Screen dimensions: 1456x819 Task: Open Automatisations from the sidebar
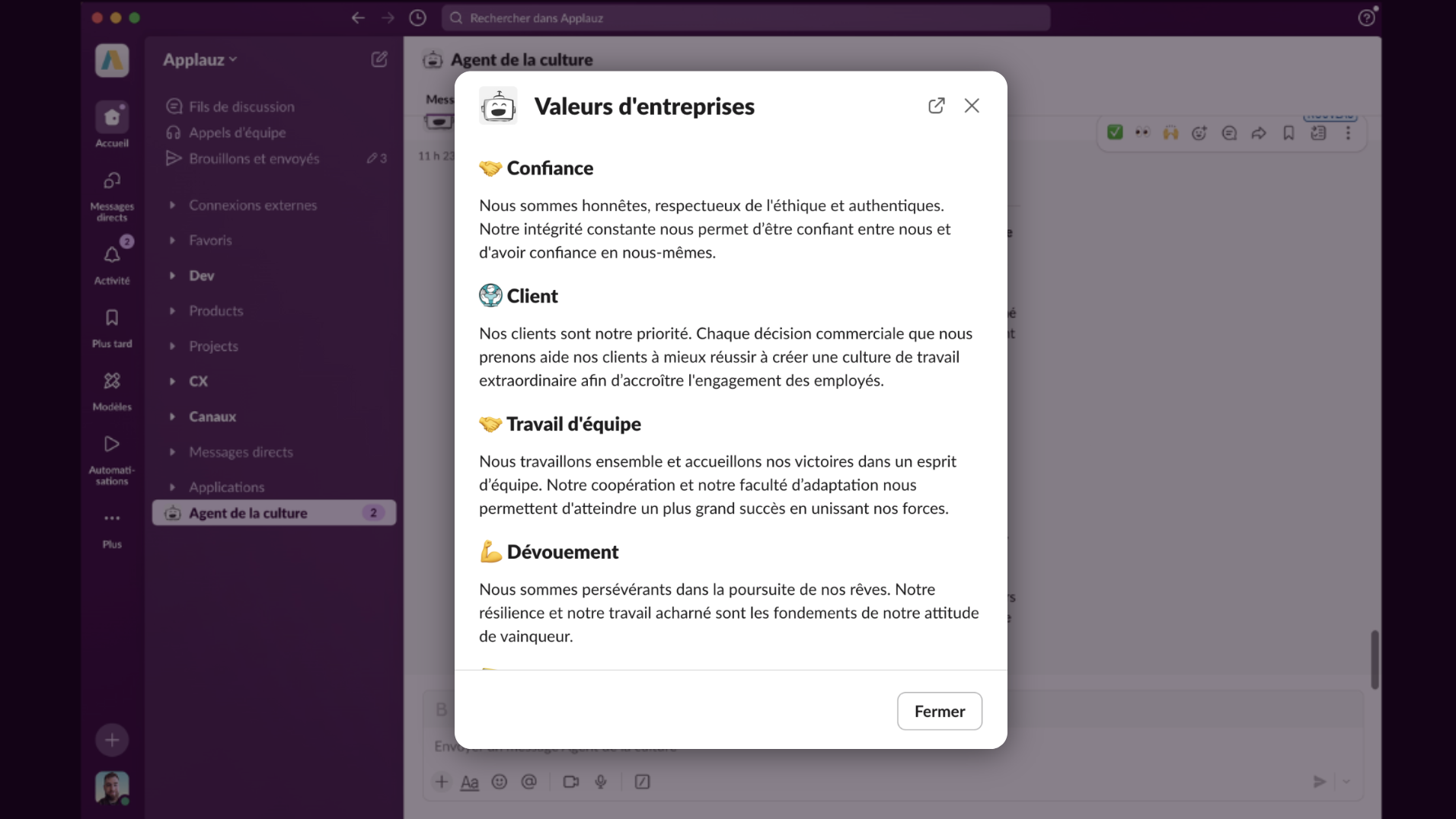click(112, 445)
